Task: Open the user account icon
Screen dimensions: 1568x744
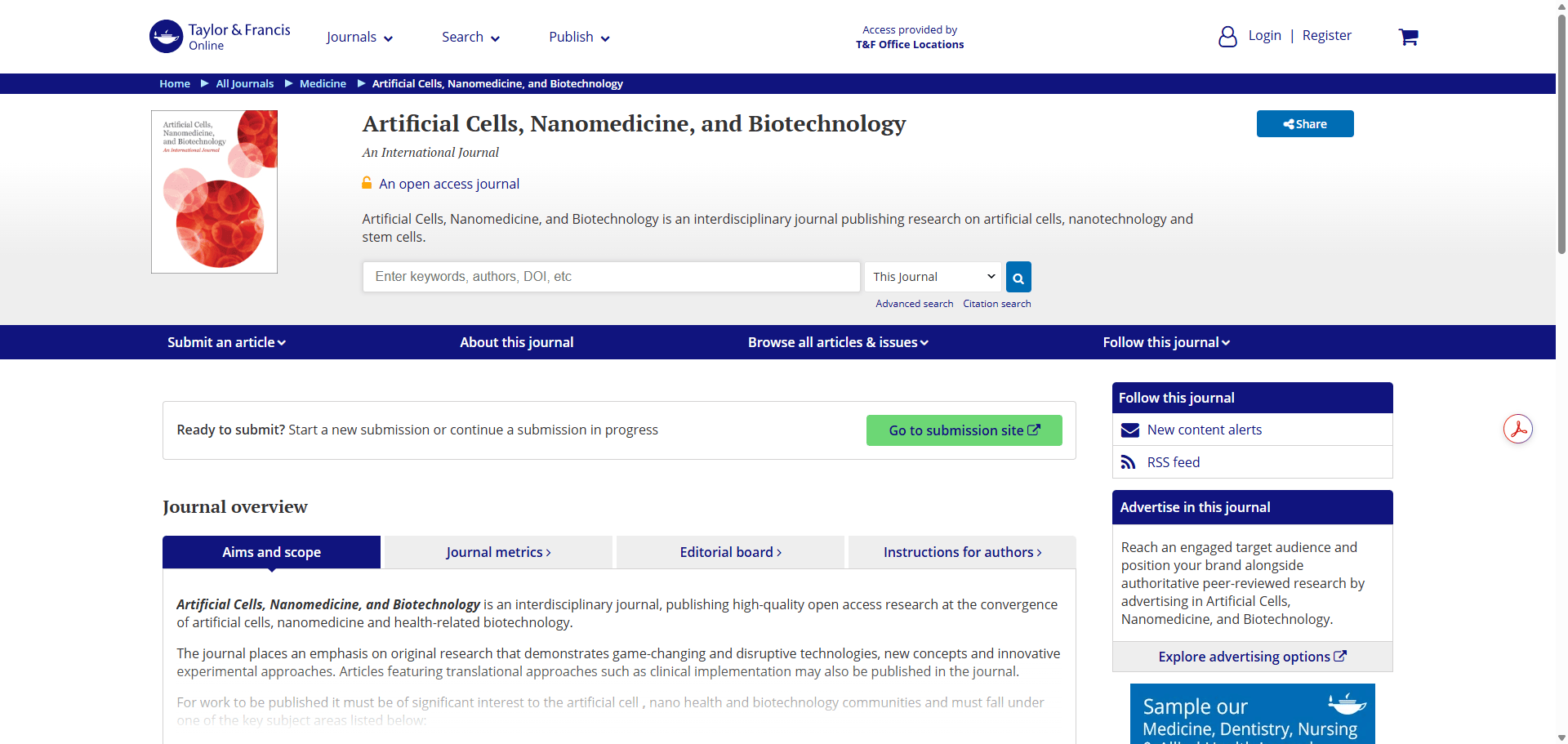Action: click(x=1227, y=37)
